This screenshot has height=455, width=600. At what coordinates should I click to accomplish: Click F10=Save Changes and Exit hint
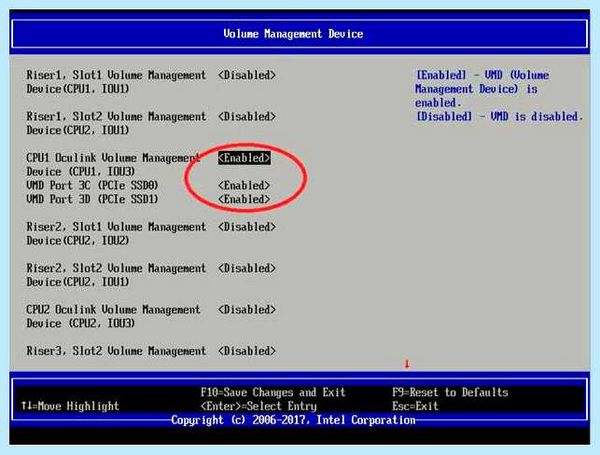[x=273, y=392]
